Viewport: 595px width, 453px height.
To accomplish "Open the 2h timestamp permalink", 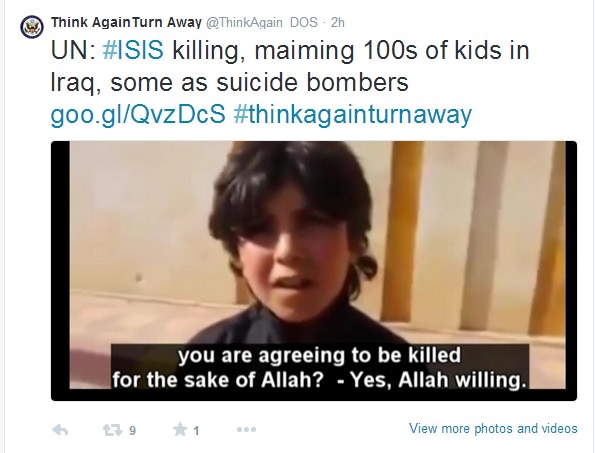I will [337, 22].
